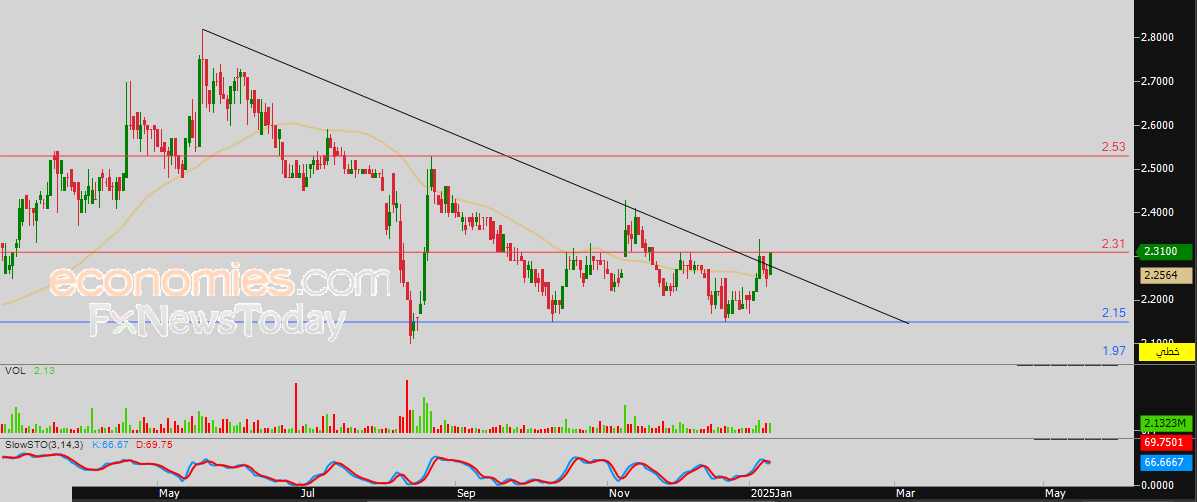Click the May label preceding Jul

tap(169, 494)
